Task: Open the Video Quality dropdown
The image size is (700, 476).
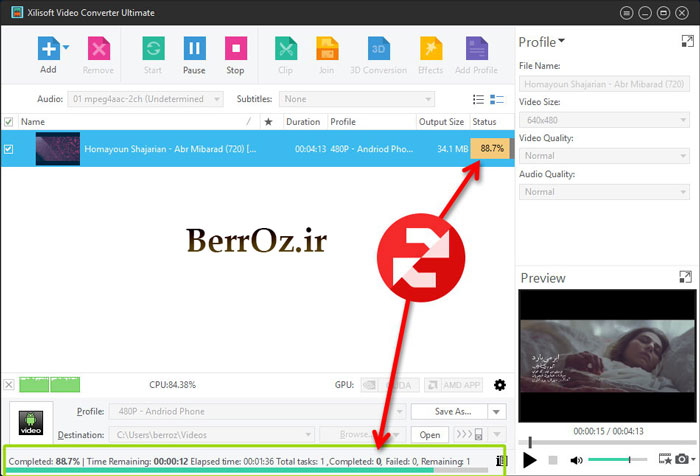Action: (604, 156)
